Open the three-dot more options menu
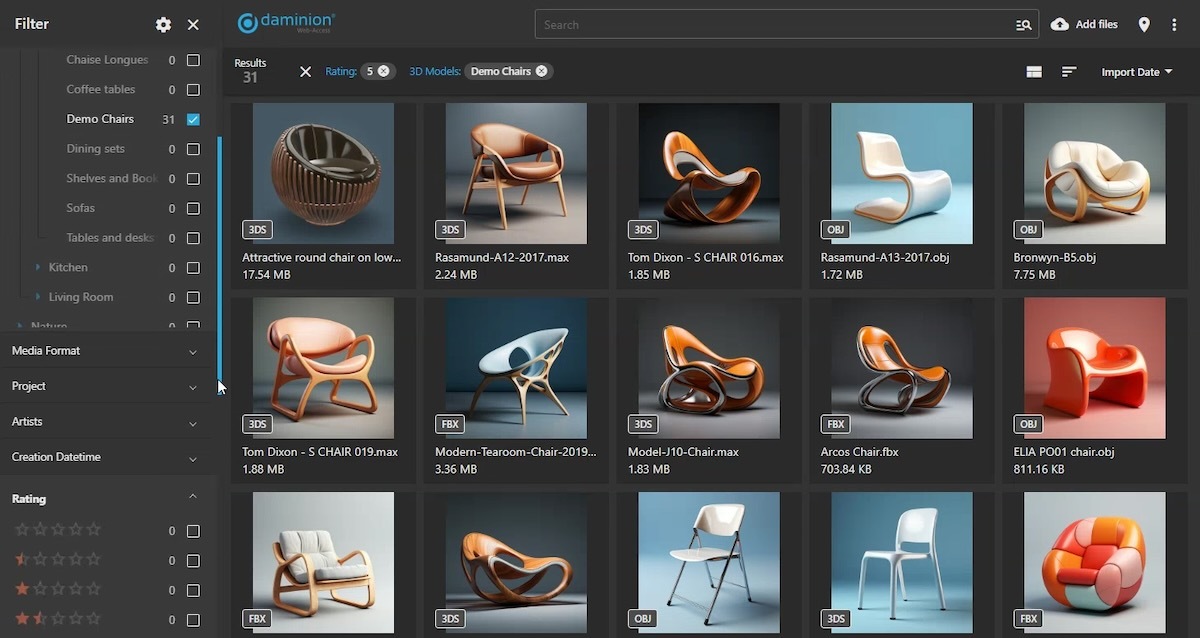Image resolution: width=1200 pixels, height=638 pixels. 1174,25
